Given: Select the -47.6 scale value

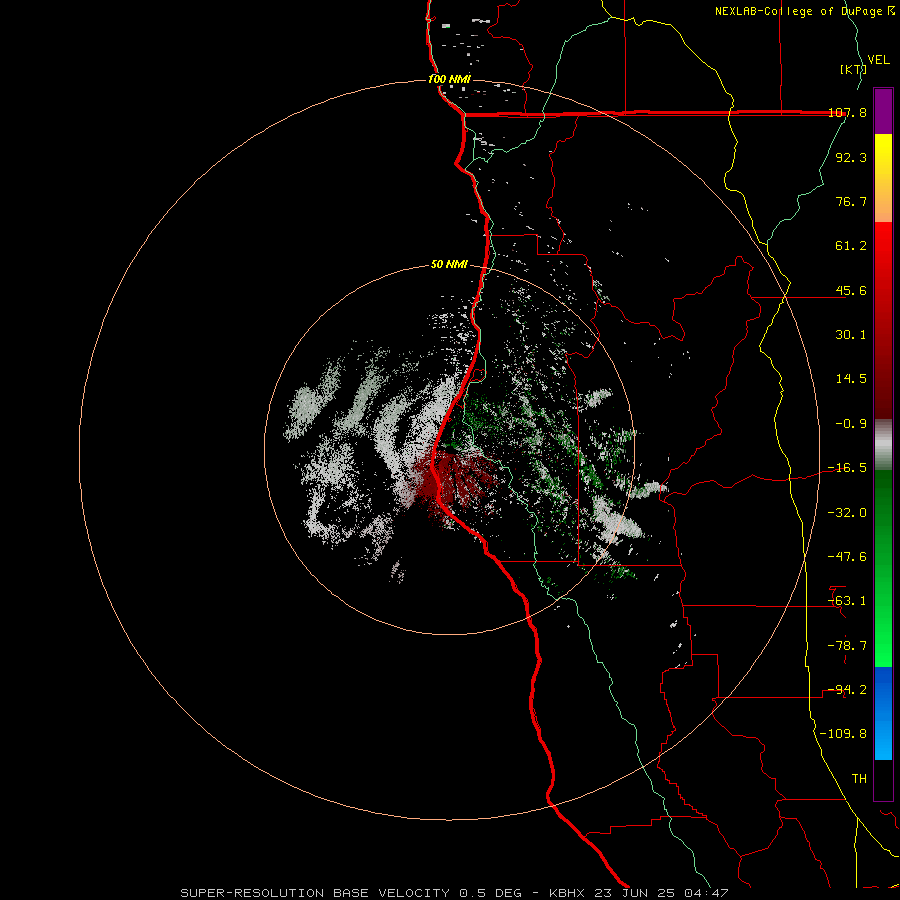Looking at the screenshot, I should click(847, 557).
